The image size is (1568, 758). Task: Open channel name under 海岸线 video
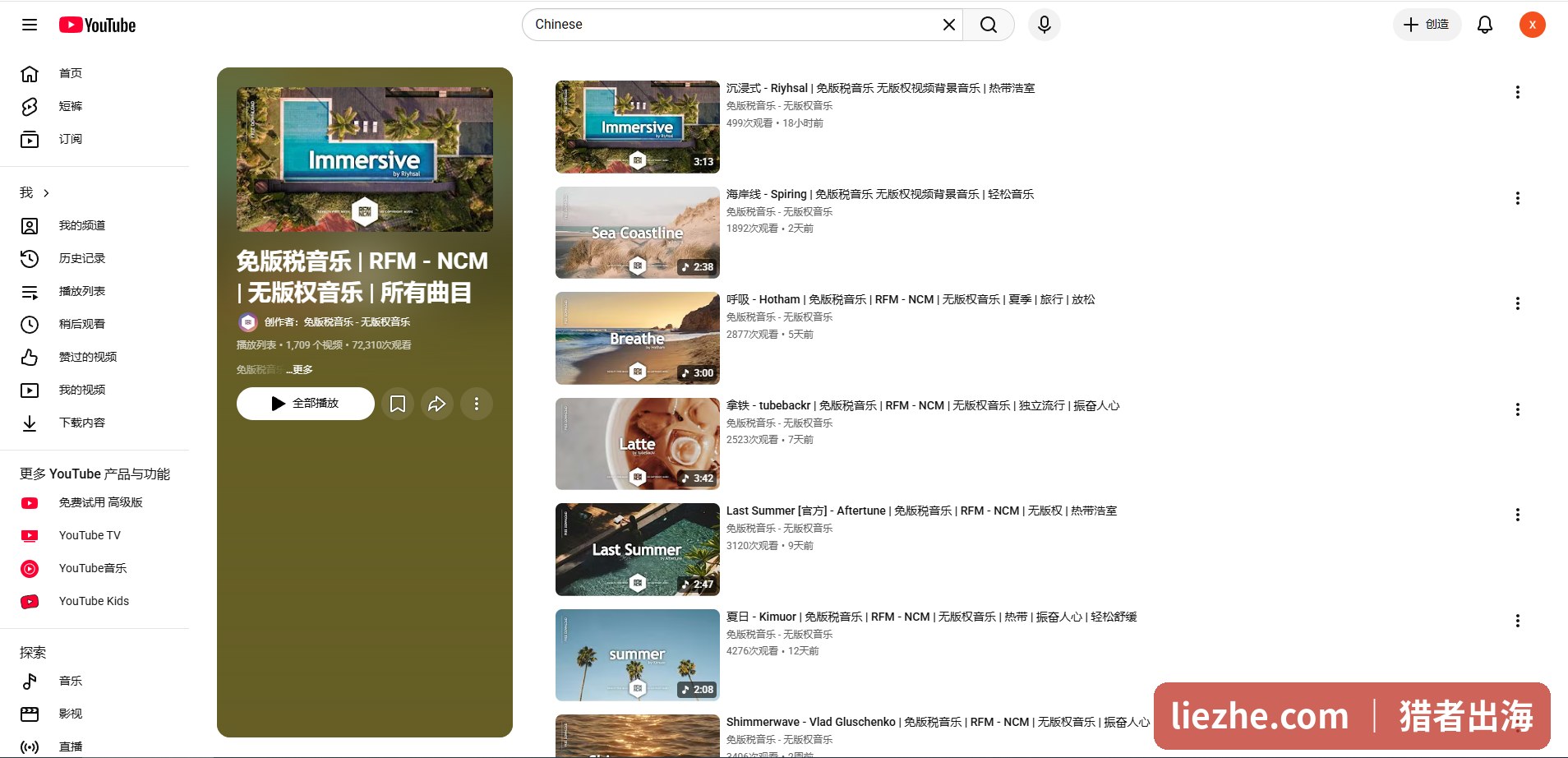tap(780, 212)
